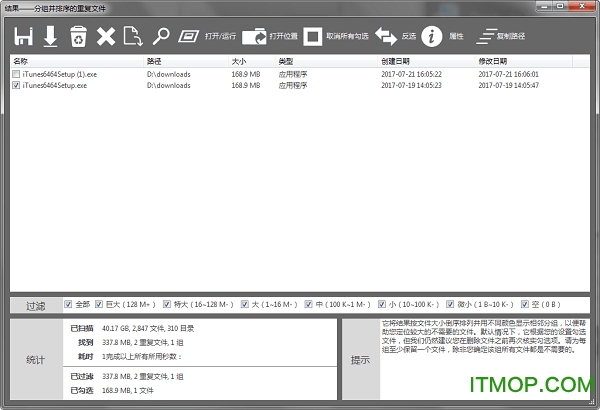Toggle the 中 (100 K~1 M-) filter checkbox
Viewport: 600px width, 410px height.
point(308,304)
